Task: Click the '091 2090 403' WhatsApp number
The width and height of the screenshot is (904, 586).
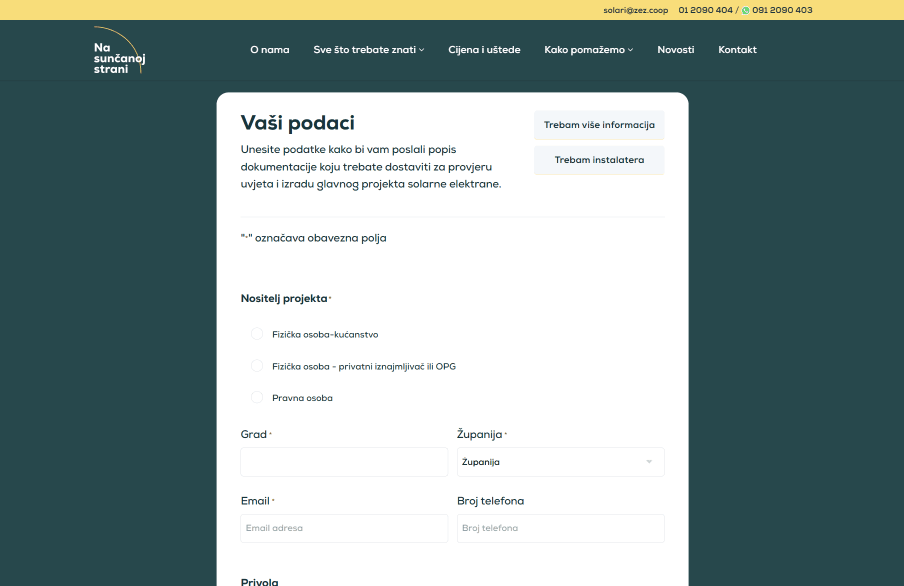Action: tap(783, 10)
